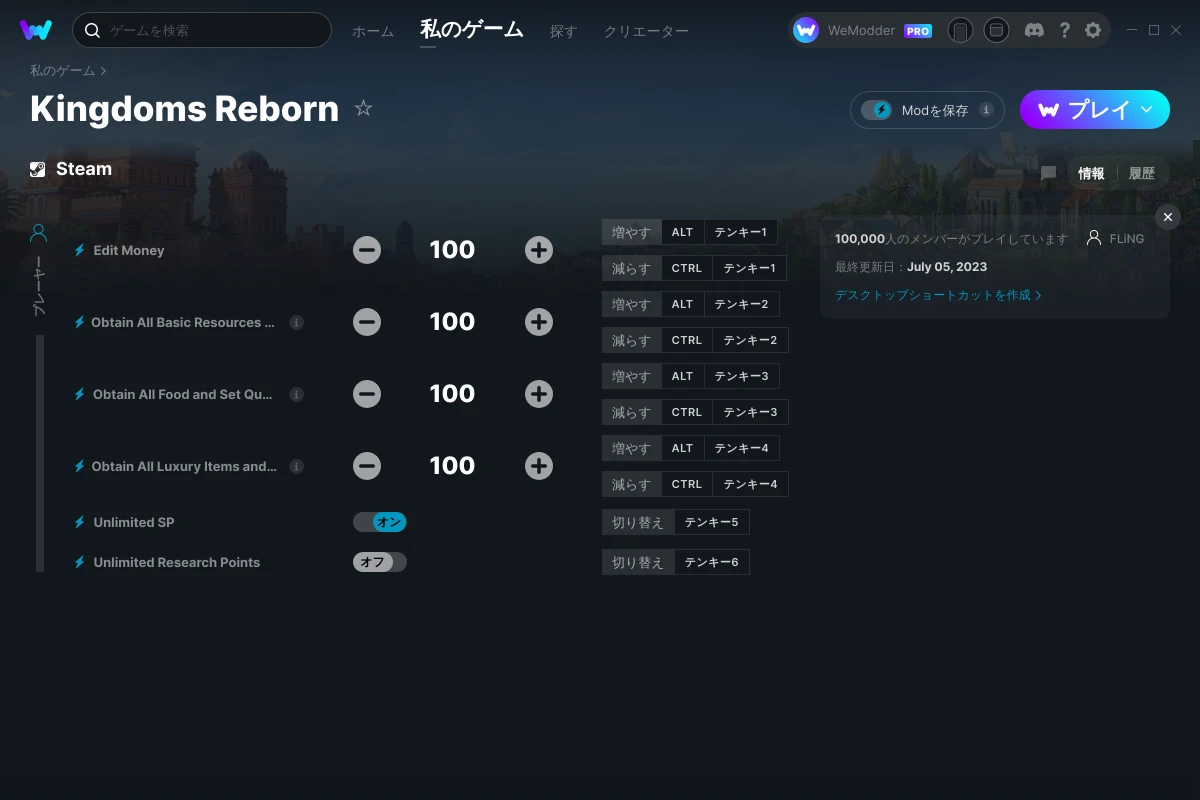The width and height of the screenshot is (1200, 800).
Task: Change Unlimited Research Points hotkey テンキー6
Action: [676, 562]
